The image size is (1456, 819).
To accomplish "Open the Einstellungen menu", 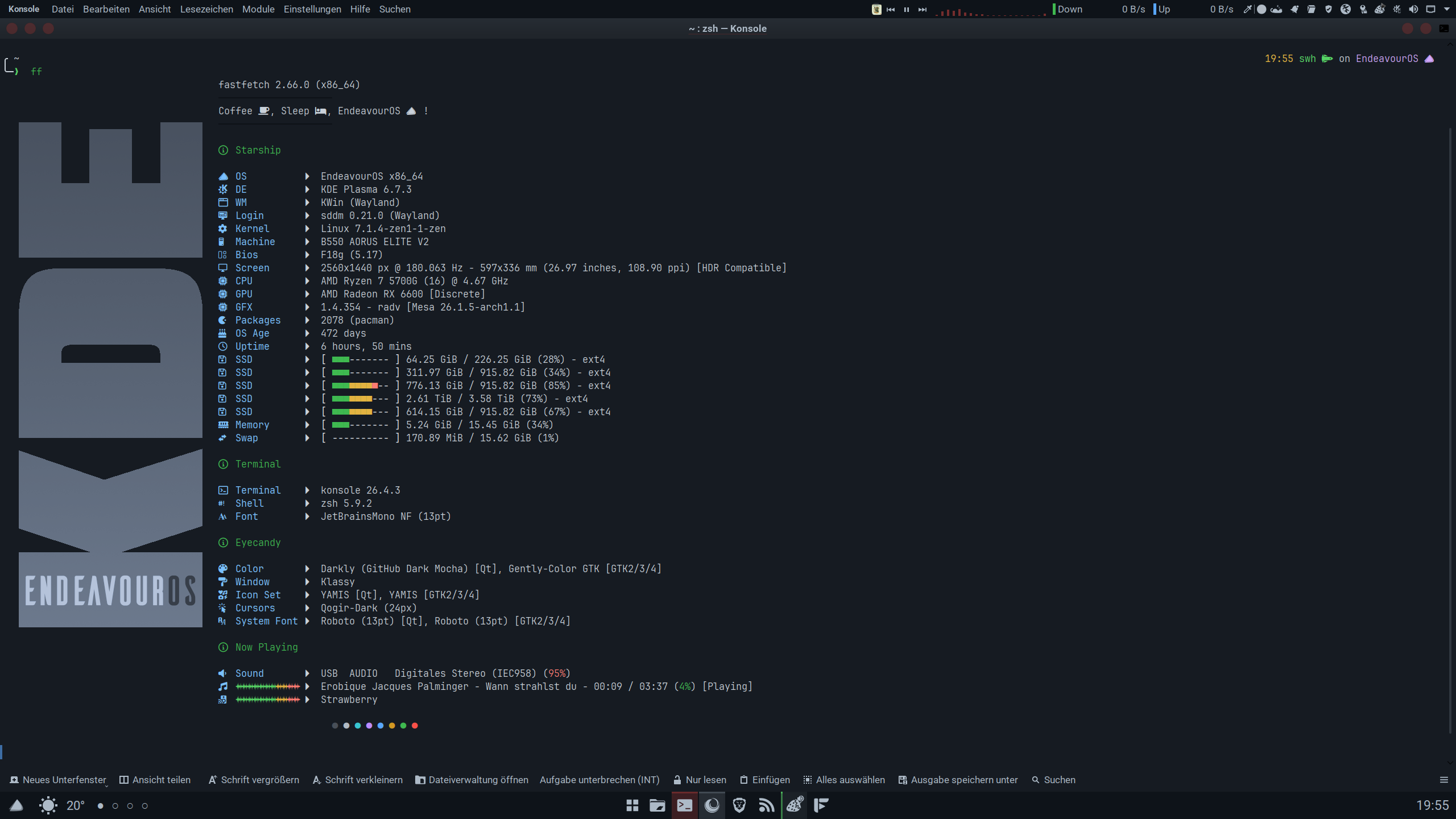I will [312, 9].
